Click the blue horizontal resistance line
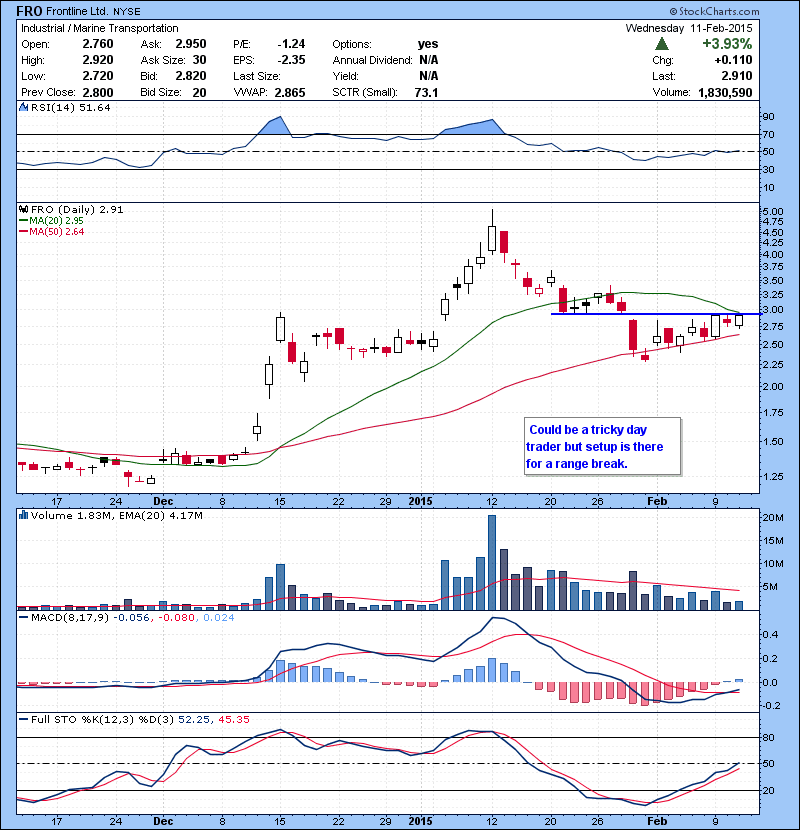 coord(657,314)
